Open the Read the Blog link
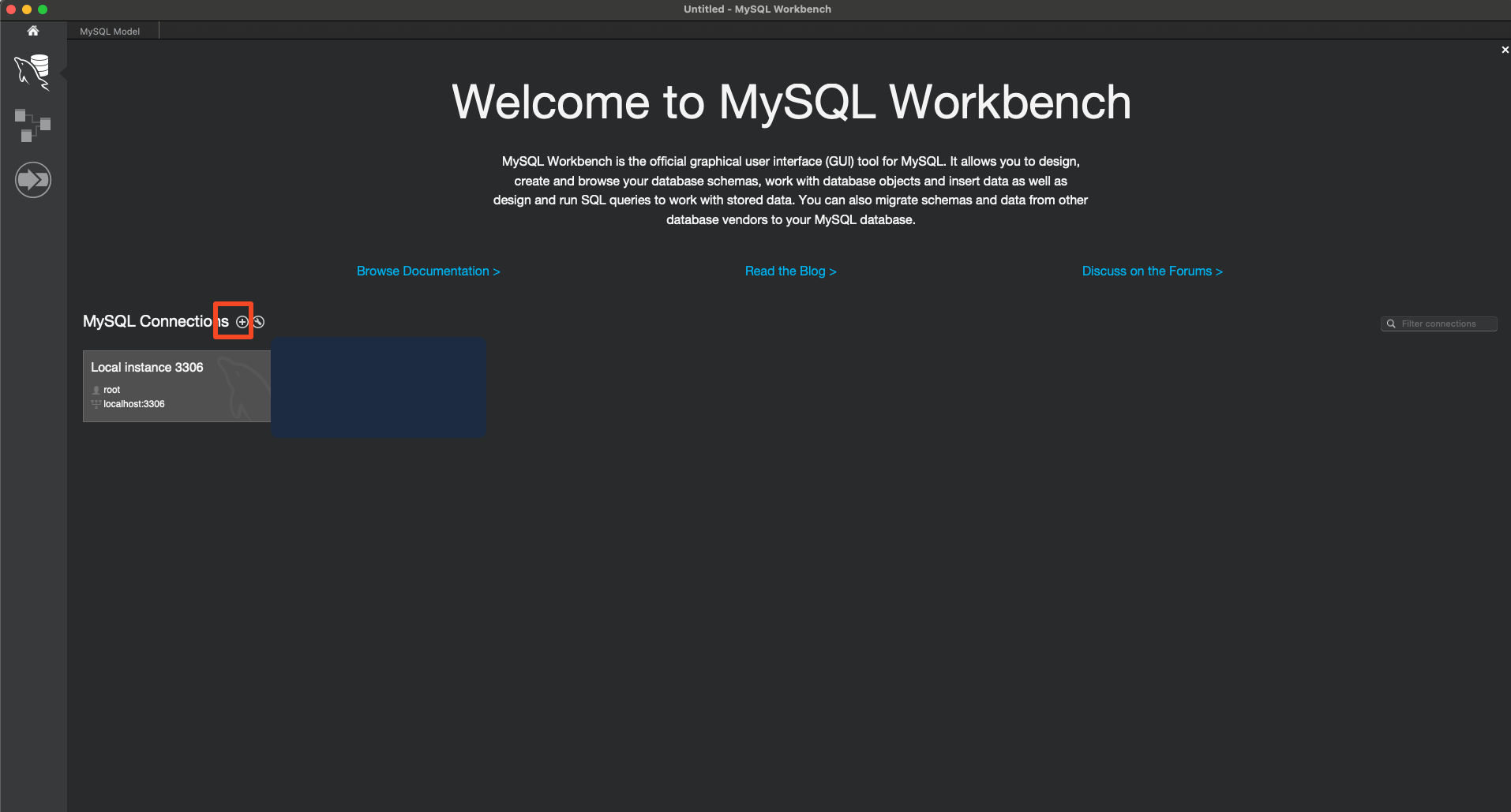Viewport: 1511px width, 812px height. click(x=790, y=271)
